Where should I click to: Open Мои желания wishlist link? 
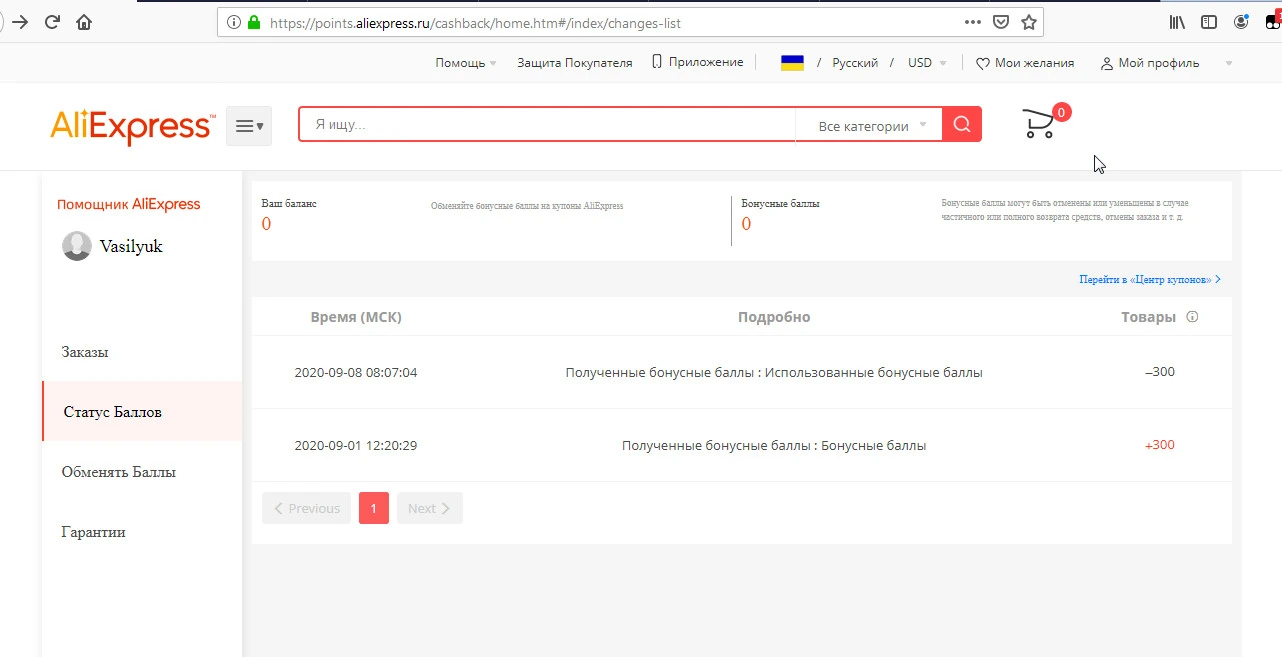1025,63
